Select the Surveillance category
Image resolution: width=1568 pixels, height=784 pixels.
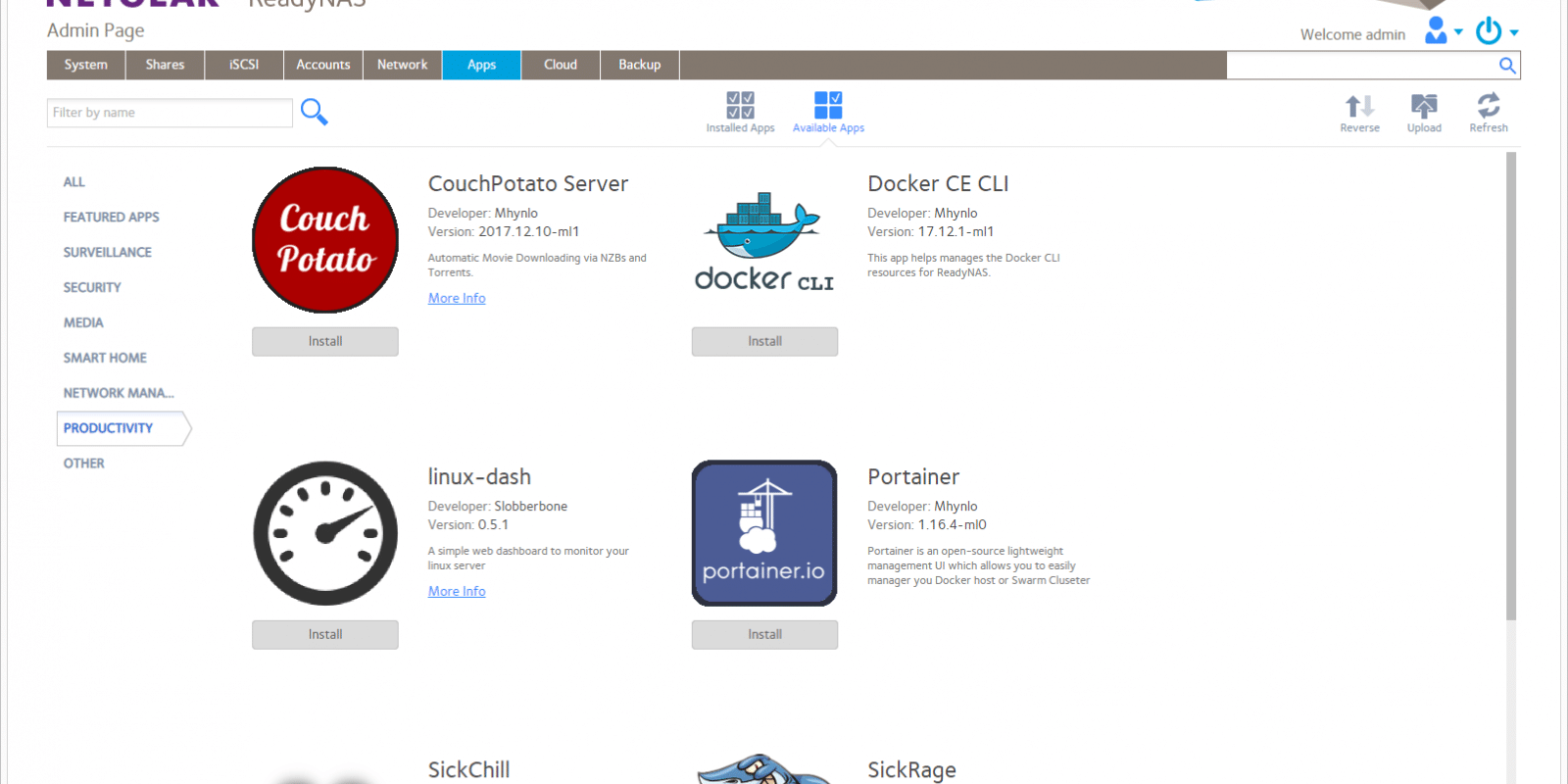(108, 253)
